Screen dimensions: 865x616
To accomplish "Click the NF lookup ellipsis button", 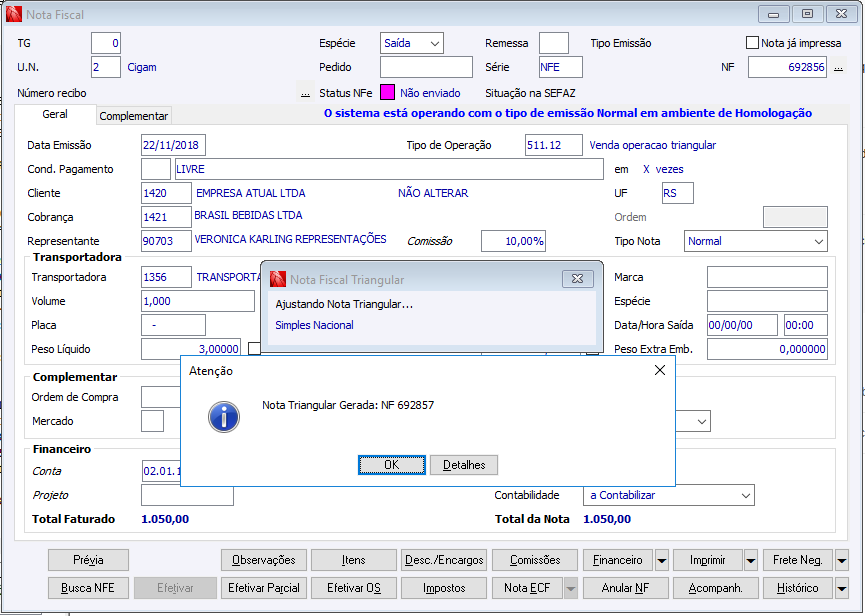I will click(x=838, y=67).
